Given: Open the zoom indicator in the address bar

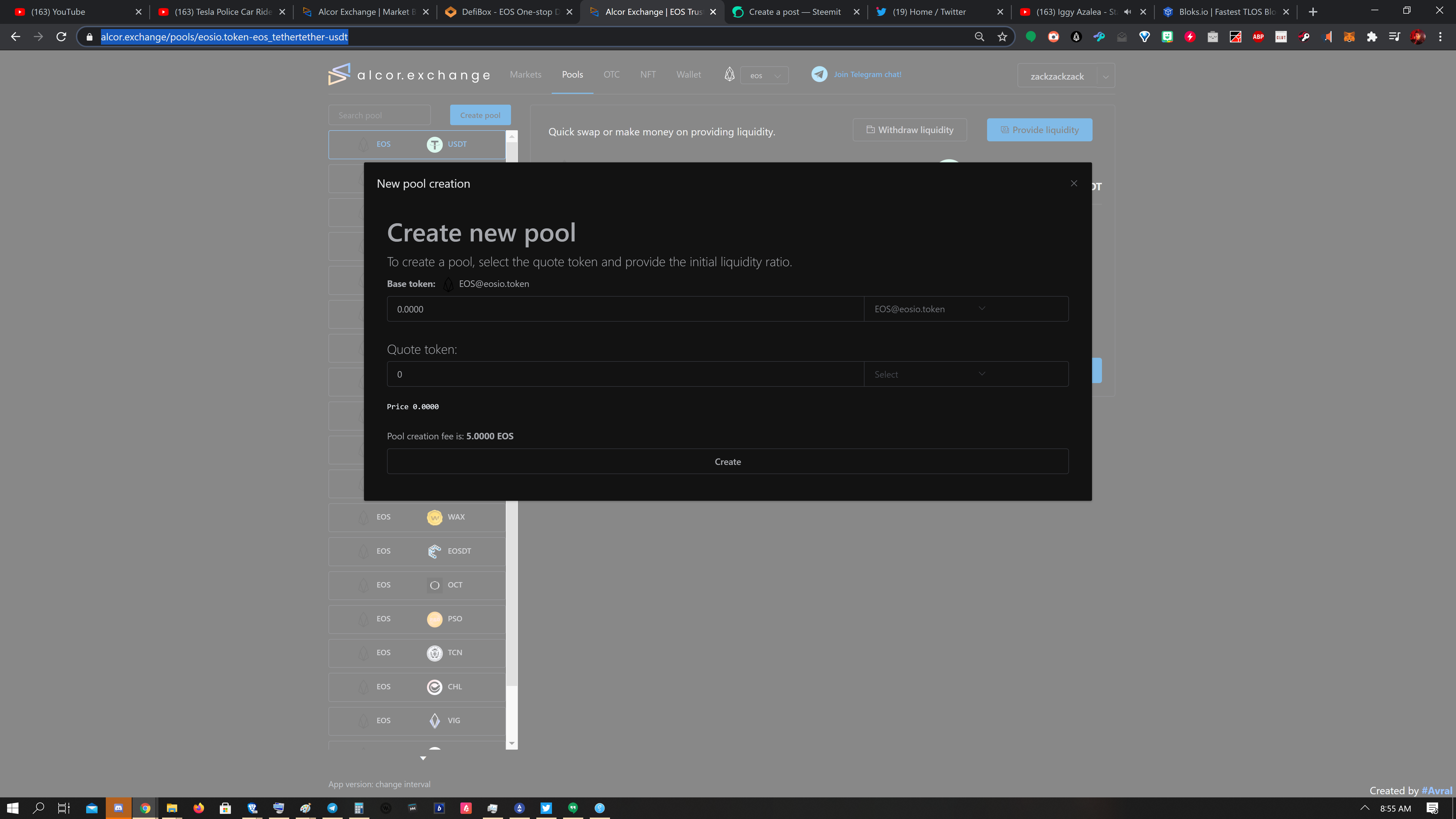Looking at the screenshot, I should coord(979,37).
